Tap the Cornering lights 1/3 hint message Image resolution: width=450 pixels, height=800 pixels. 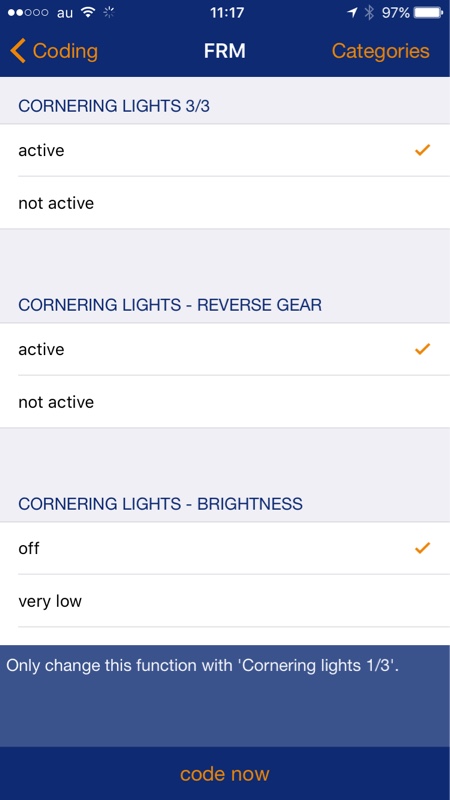pyautogui.click(x=203, y=666)
